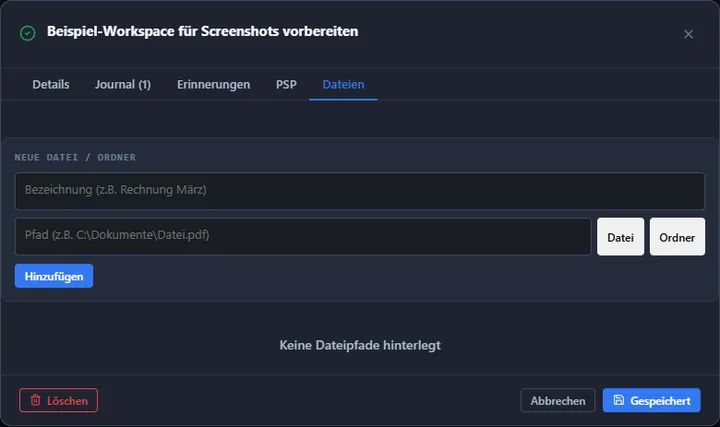Delete the task with Löschen

pos(58,400)
